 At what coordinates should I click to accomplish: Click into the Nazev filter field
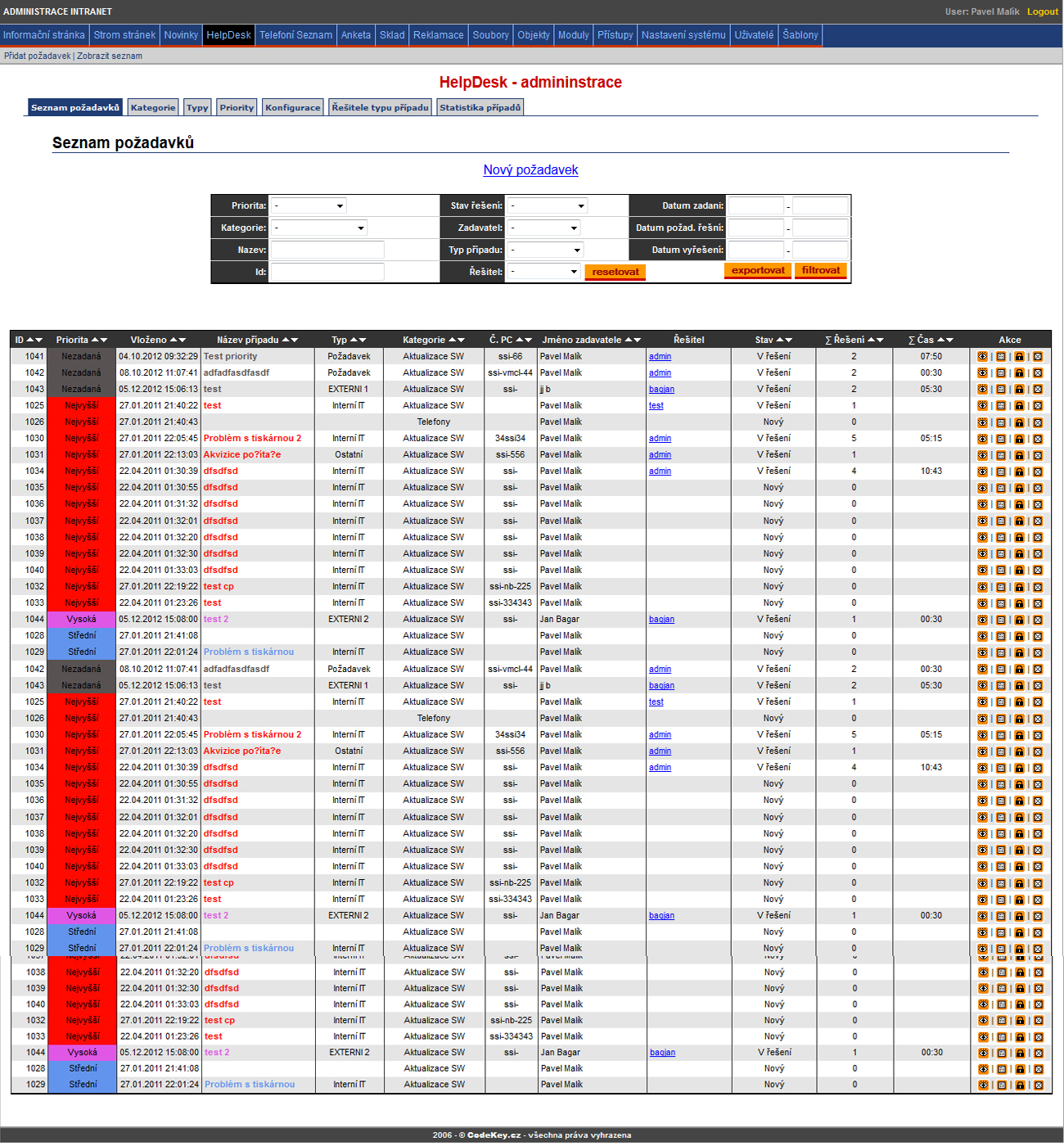(327, 250)
